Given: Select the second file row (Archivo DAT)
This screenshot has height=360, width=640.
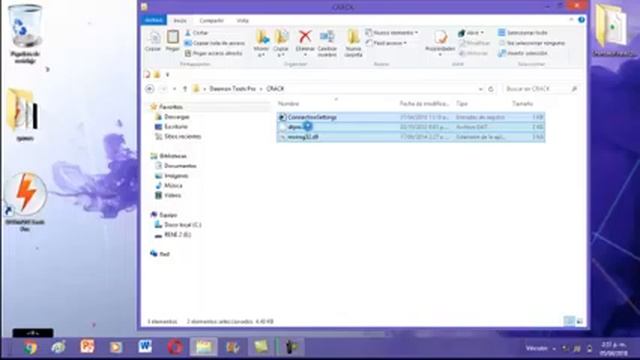Looking at the screenshot, I should (411, 127).
